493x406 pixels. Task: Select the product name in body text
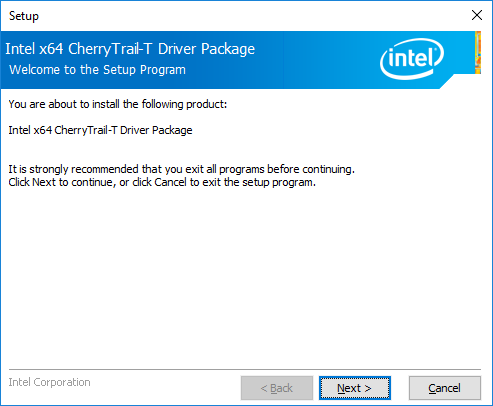(x=100, y=130)
